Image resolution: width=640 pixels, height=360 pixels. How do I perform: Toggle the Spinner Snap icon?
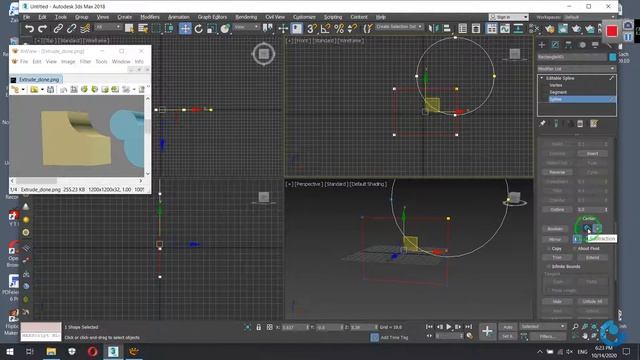(x=352, y=29)
